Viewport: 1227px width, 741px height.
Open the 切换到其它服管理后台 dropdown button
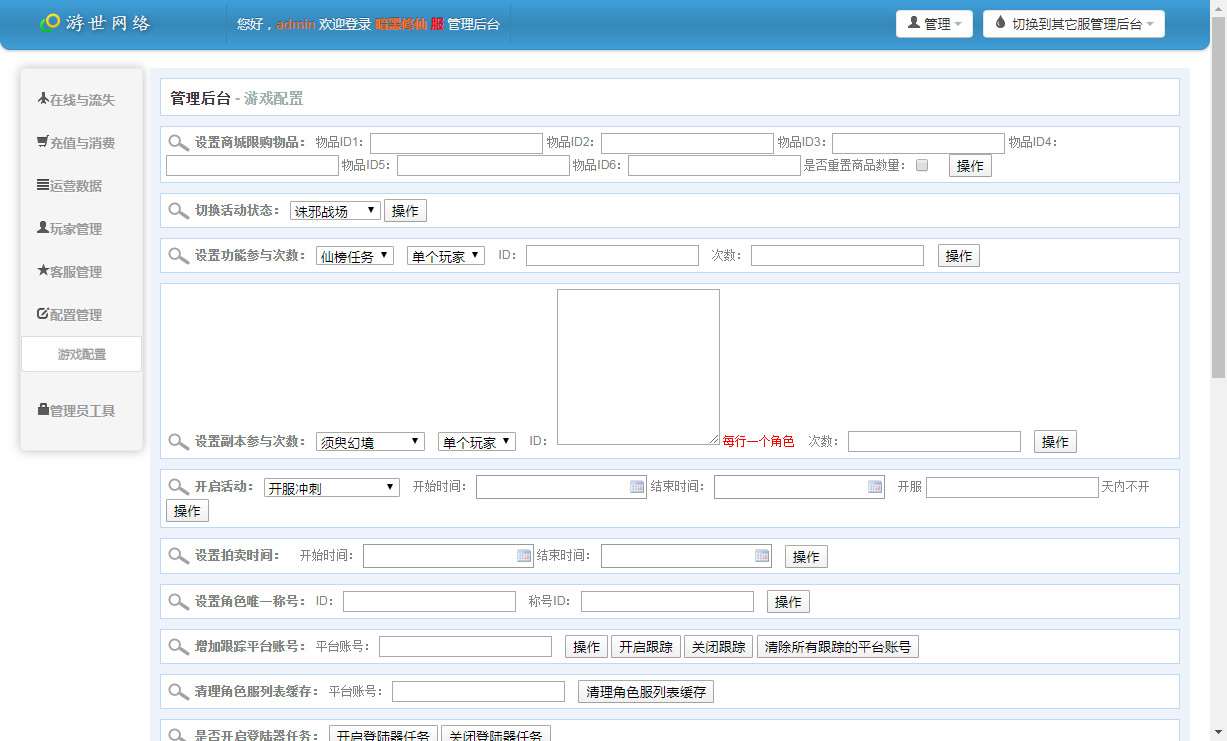click(1073, 24)
